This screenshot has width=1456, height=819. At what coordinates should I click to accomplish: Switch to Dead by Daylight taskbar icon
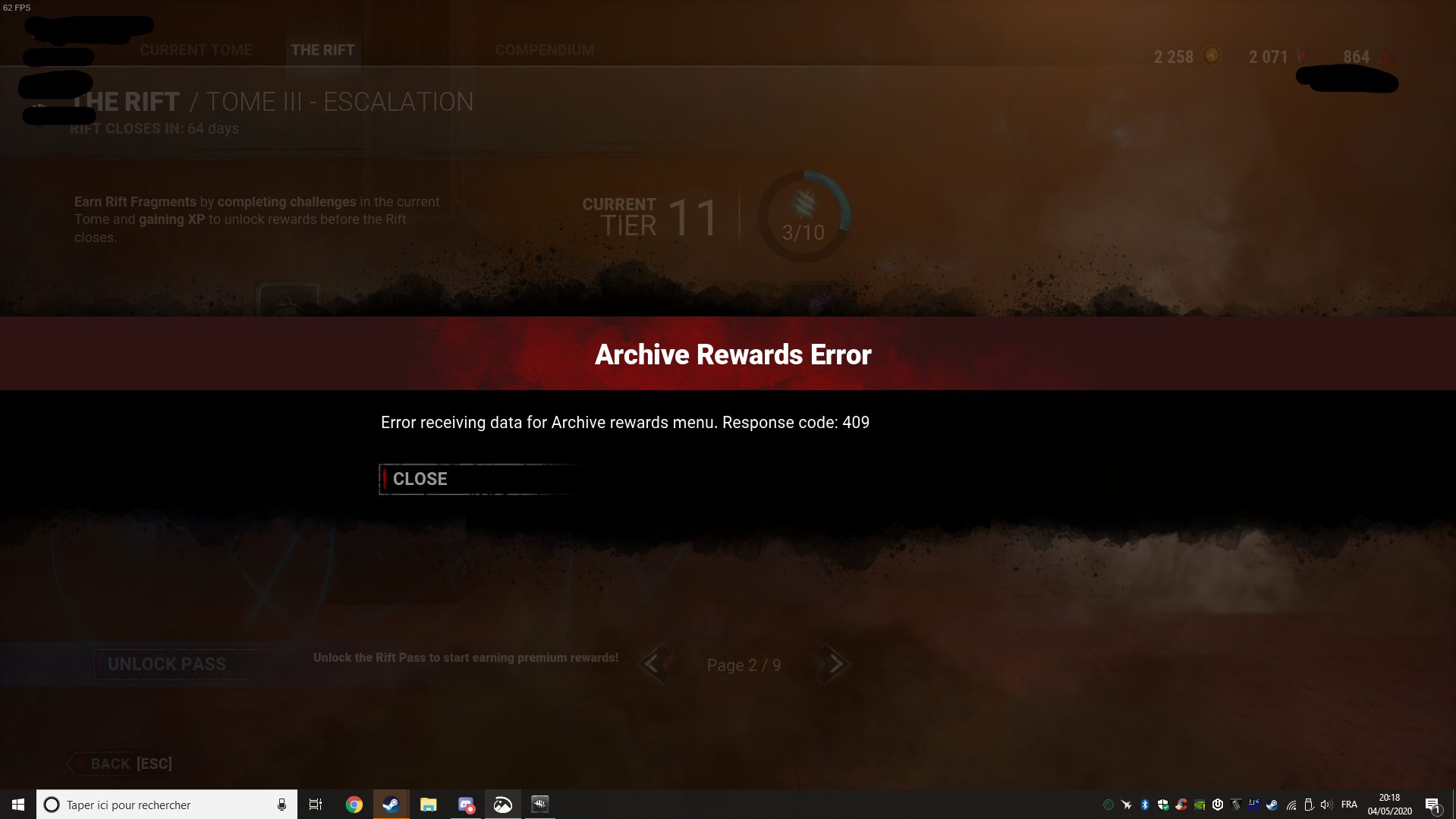539,805
